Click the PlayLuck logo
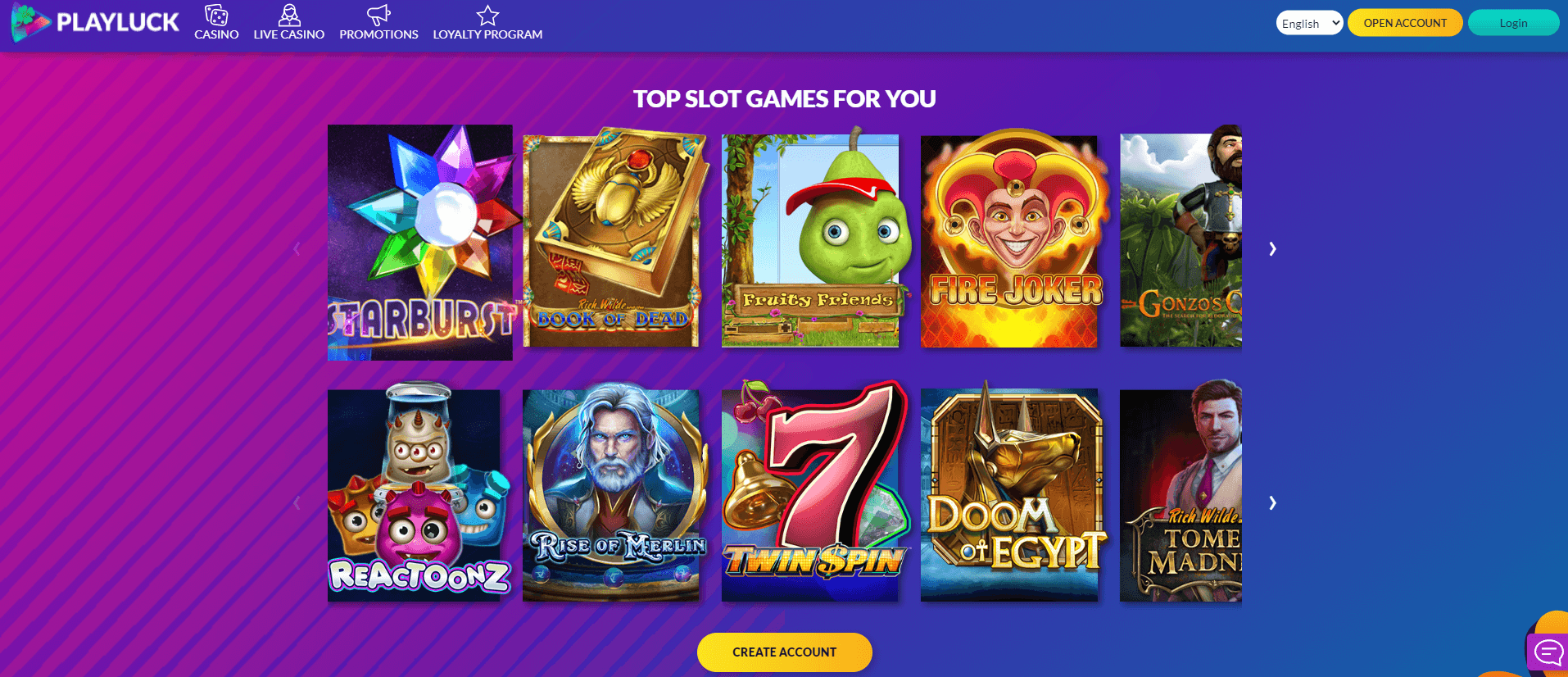This screenshot has width=1568, height=677. pos(95,22)
